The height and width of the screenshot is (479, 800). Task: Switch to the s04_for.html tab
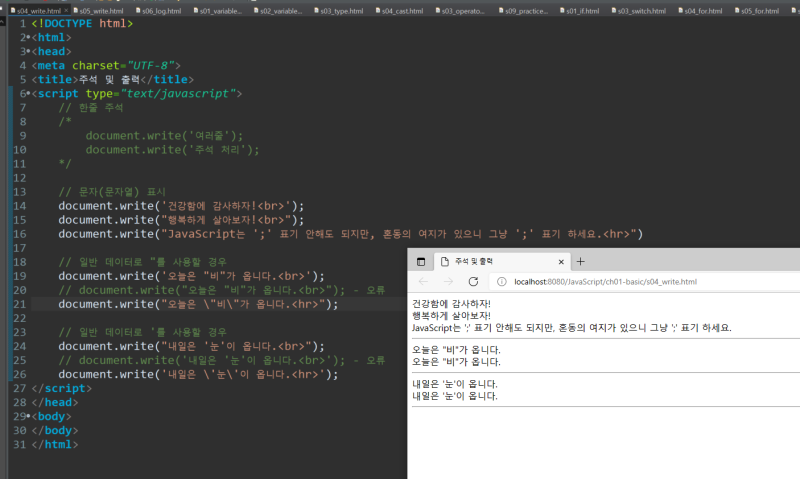coord(700,11)
